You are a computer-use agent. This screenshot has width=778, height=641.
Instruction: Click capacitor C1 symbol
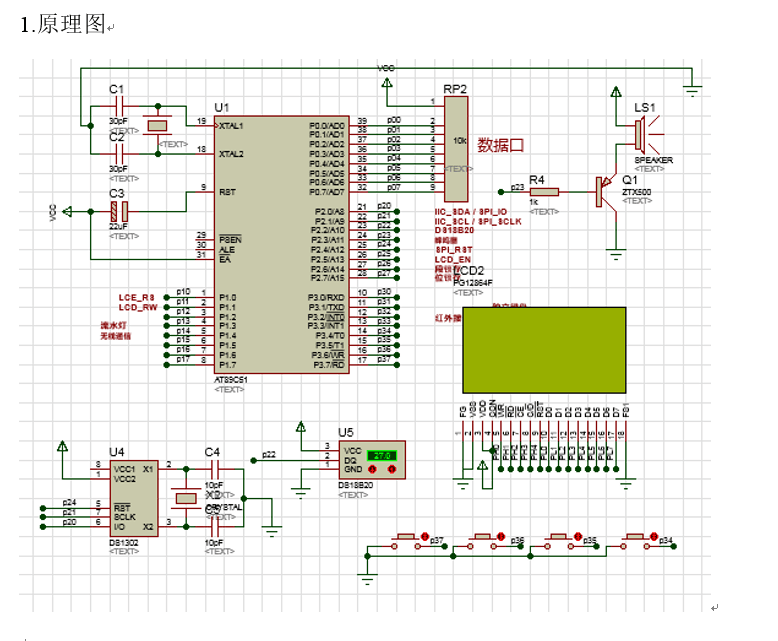119,106
